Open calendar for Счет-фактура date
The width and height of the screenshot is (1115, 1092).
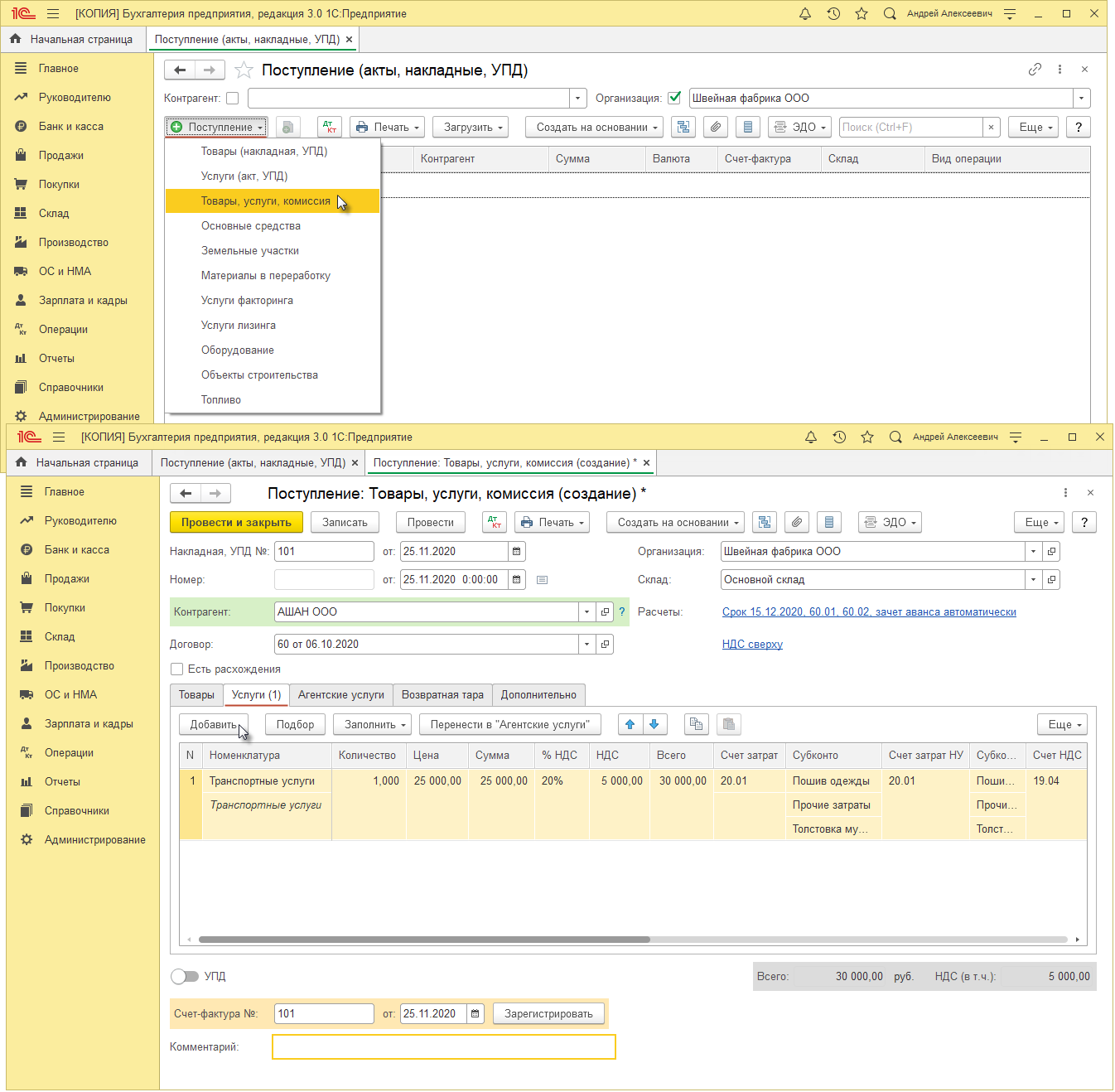click(475, 1013)
